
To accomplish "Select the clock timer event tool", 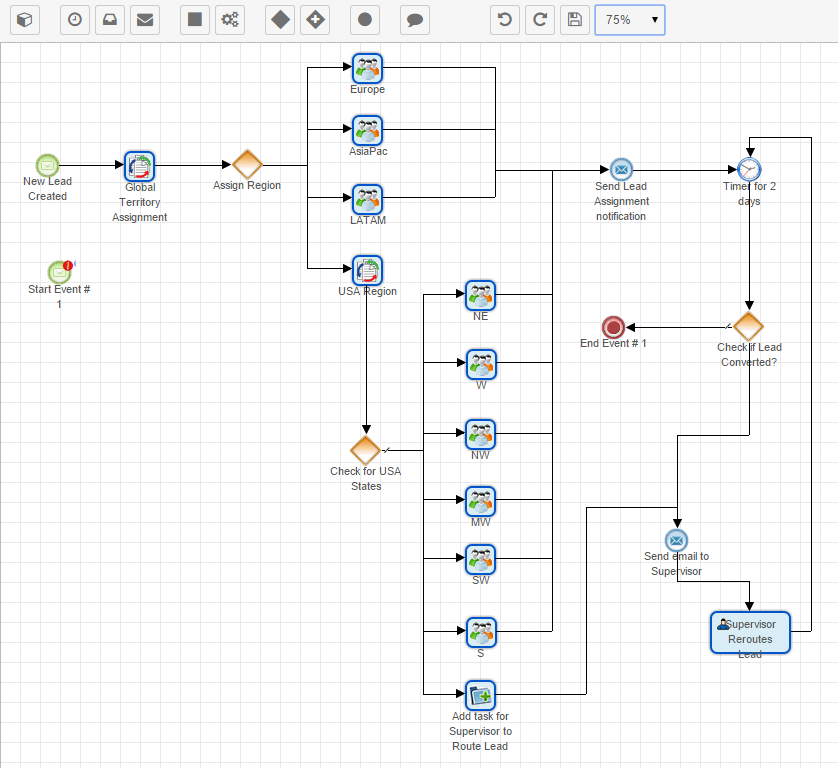I will 75,20.
